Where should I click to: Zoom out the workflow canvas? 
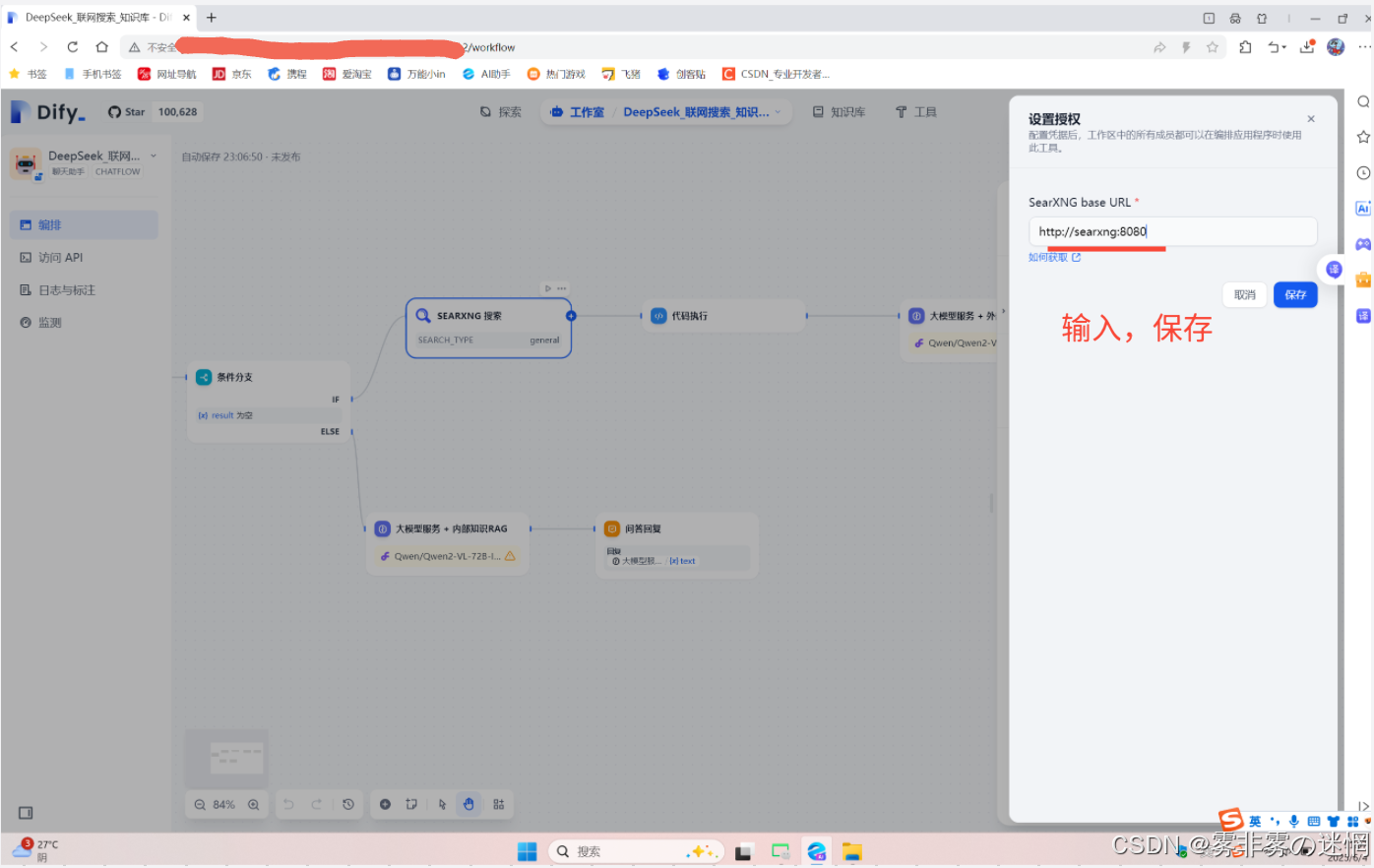(x=200, y=804)
